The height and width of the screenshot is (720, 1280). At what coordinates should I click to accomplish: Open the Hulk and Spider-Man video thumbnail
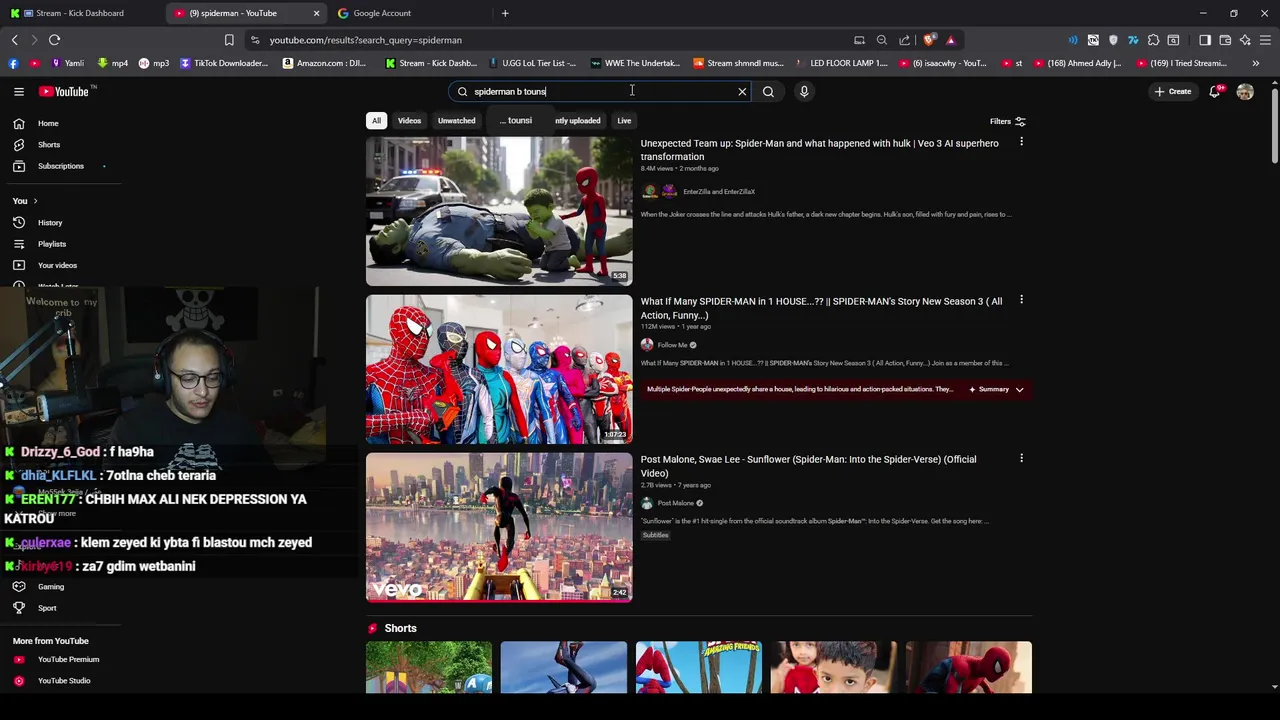(x=499, y=211)
